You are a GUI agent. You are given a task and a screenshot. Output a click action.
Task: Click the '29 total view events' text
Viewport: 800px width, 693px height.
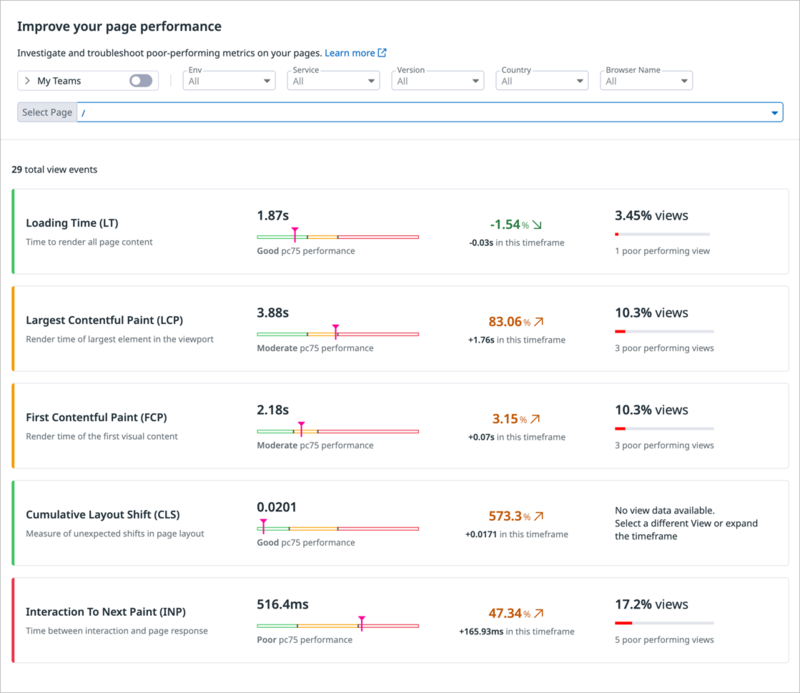[x=55, y=169]
